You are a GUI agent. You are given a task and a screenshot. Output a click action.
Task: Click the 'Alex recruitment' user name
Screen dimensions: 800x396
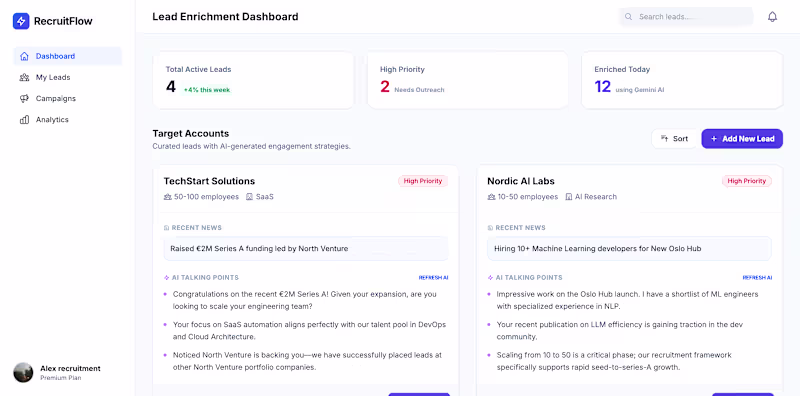click(x=70, y=368)
